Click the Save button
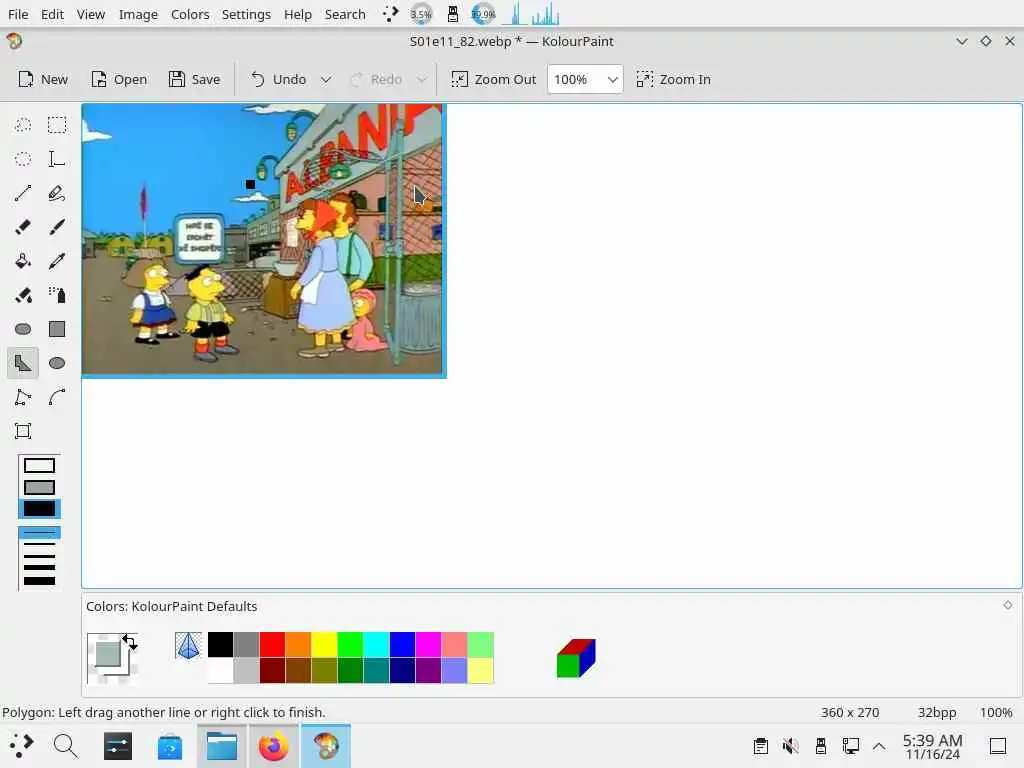Viewport: 1024px width, 768px height. point(194,79)
